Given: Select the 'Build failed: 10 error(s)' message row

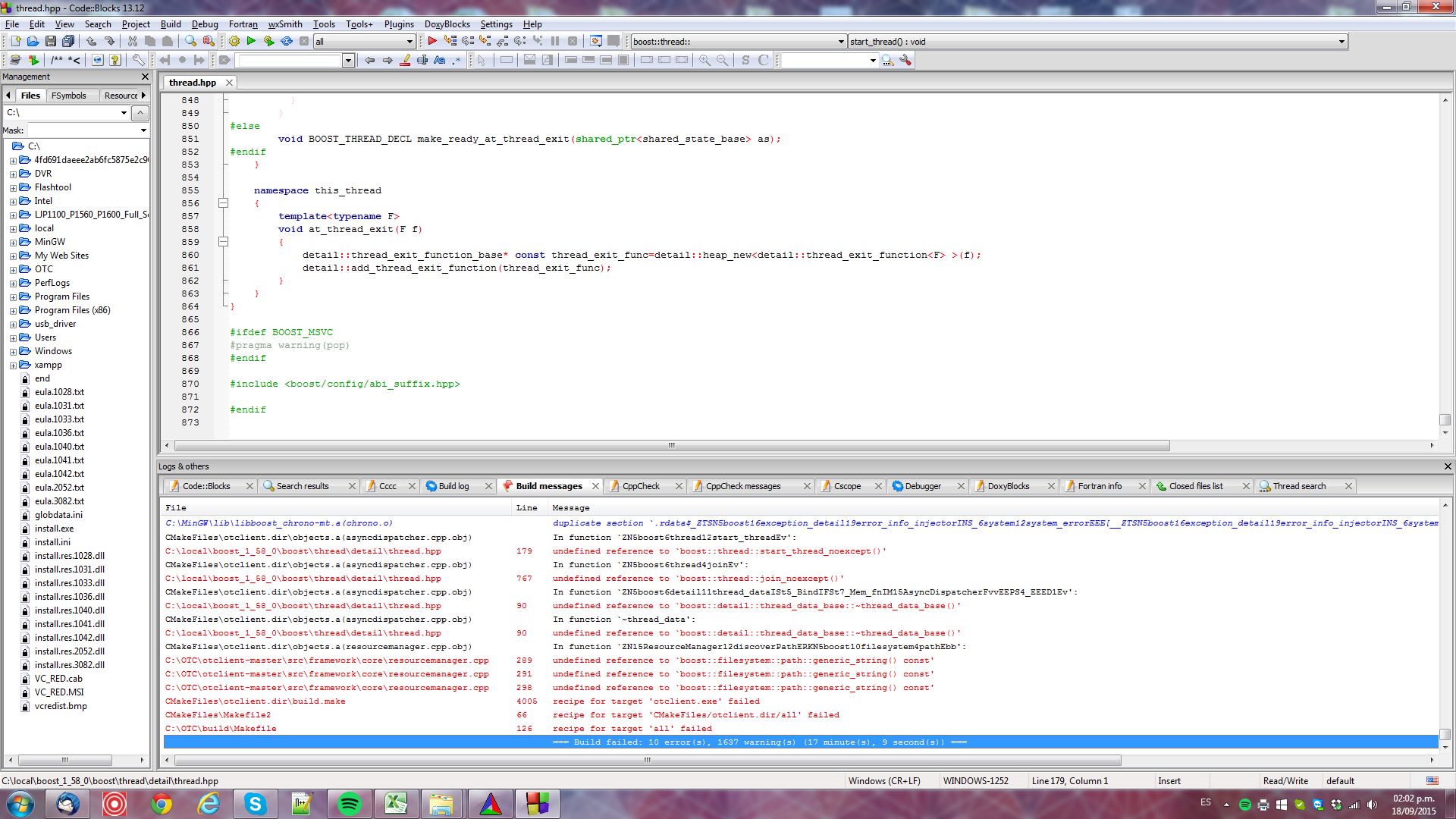Looking at the screenshot, I should [x=801, y=742].
